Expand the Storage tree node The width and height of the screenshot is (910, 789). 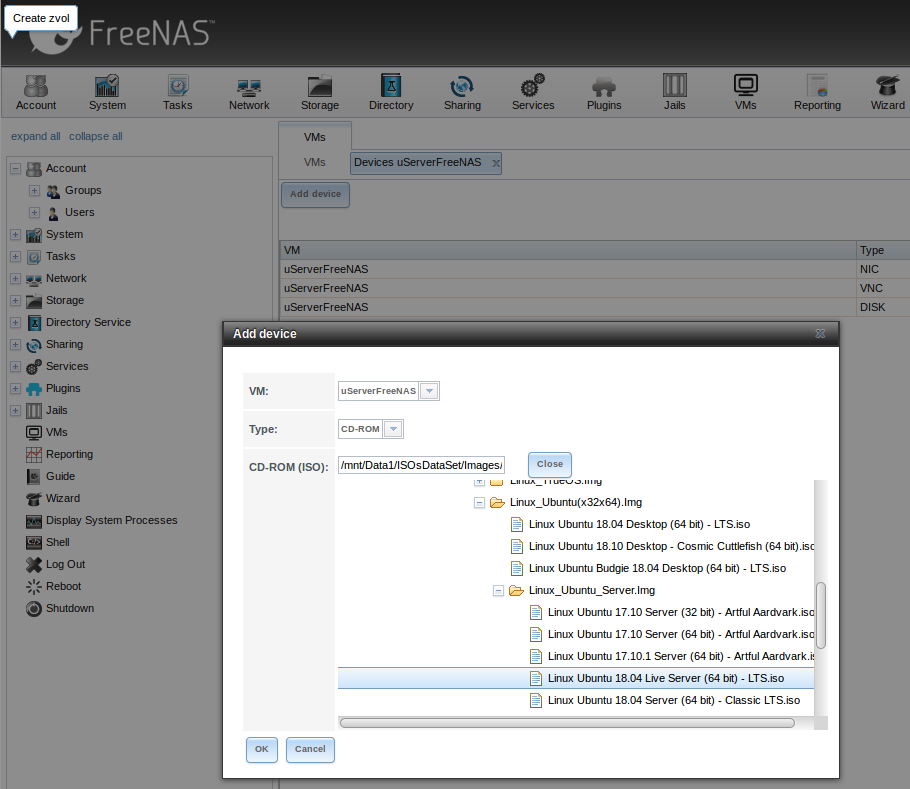[16, 301]
